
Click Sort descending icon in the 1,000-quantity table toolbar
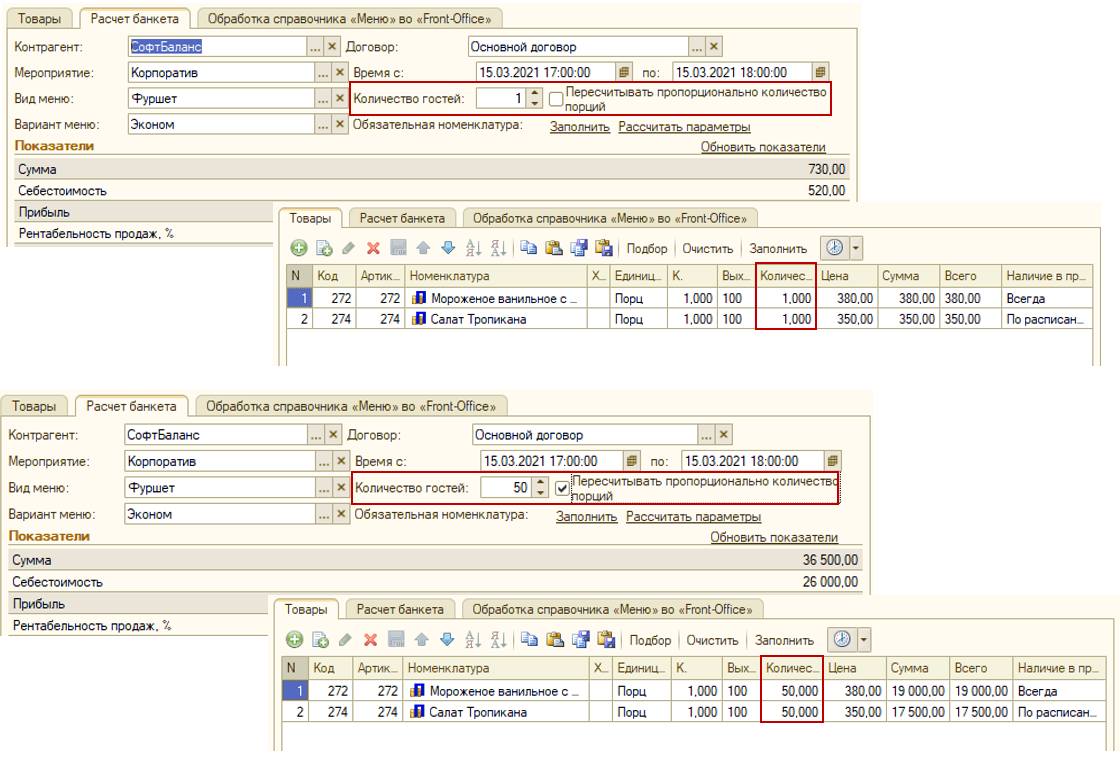pyautogui.click(x=499, y=248)
